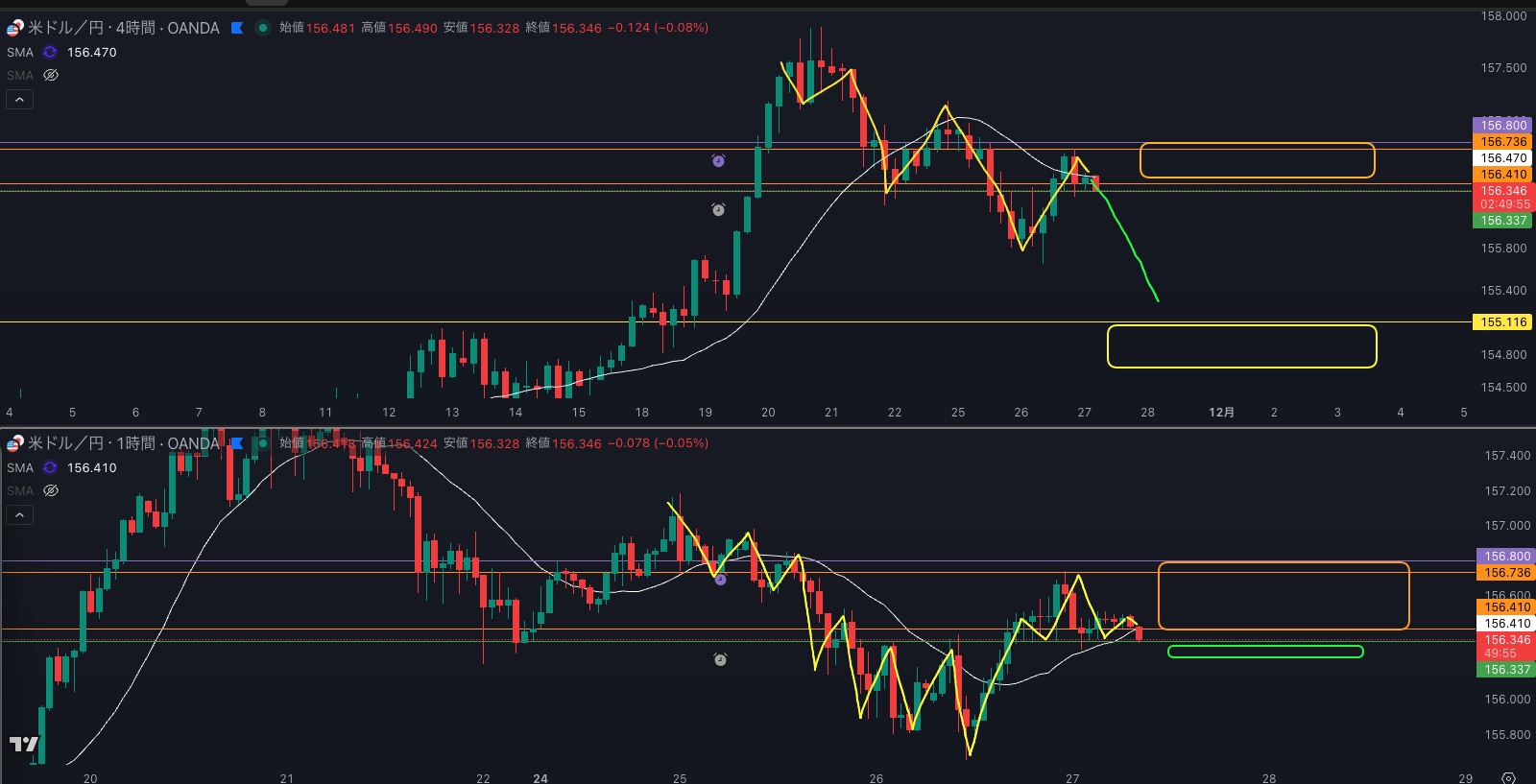Click the purple alarm icon on 4-hour chart
The image size is (1536, 784).
(x=718, y=161)
